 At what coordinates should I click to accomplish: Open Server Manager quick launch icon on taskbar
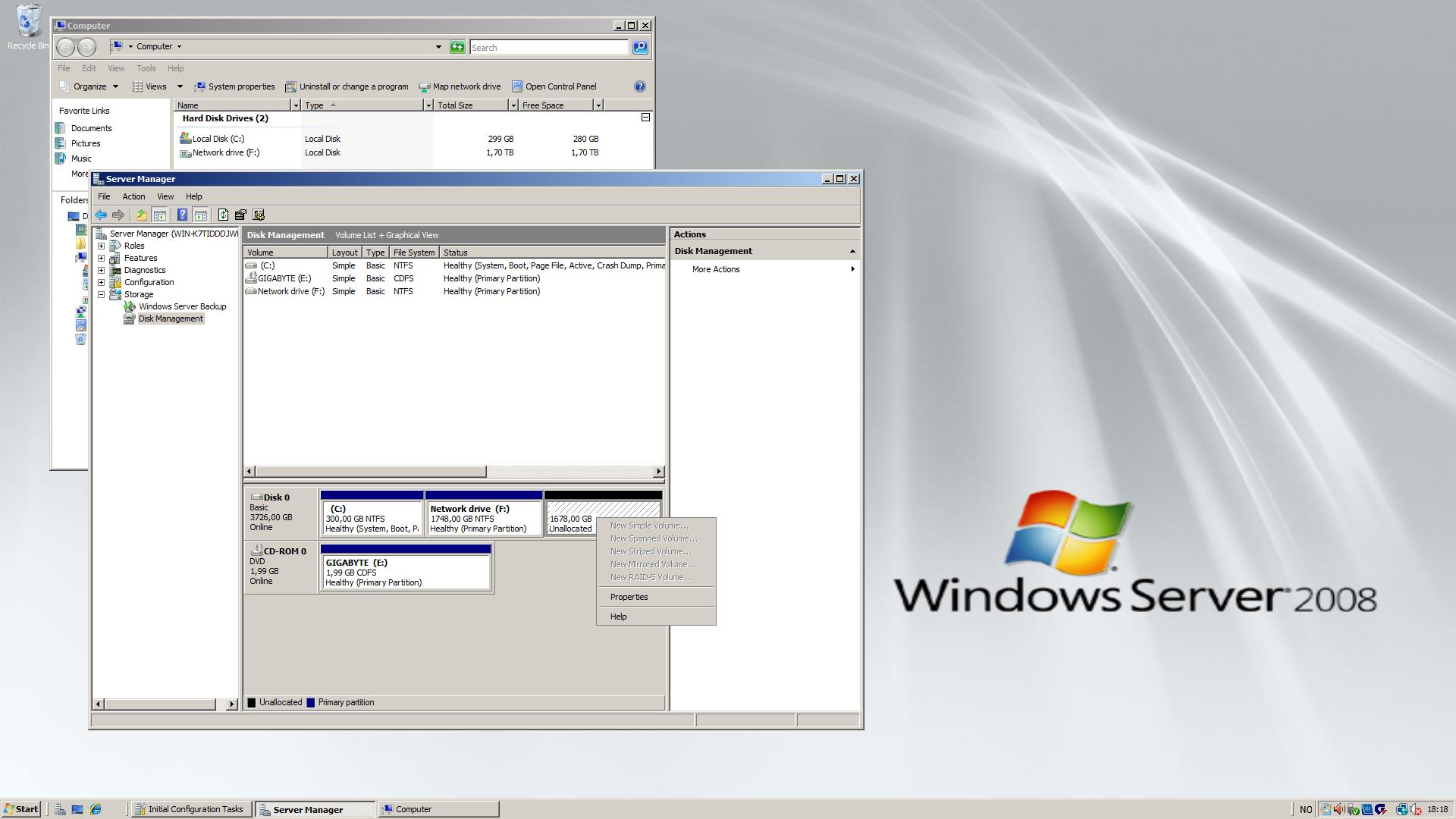60,809
